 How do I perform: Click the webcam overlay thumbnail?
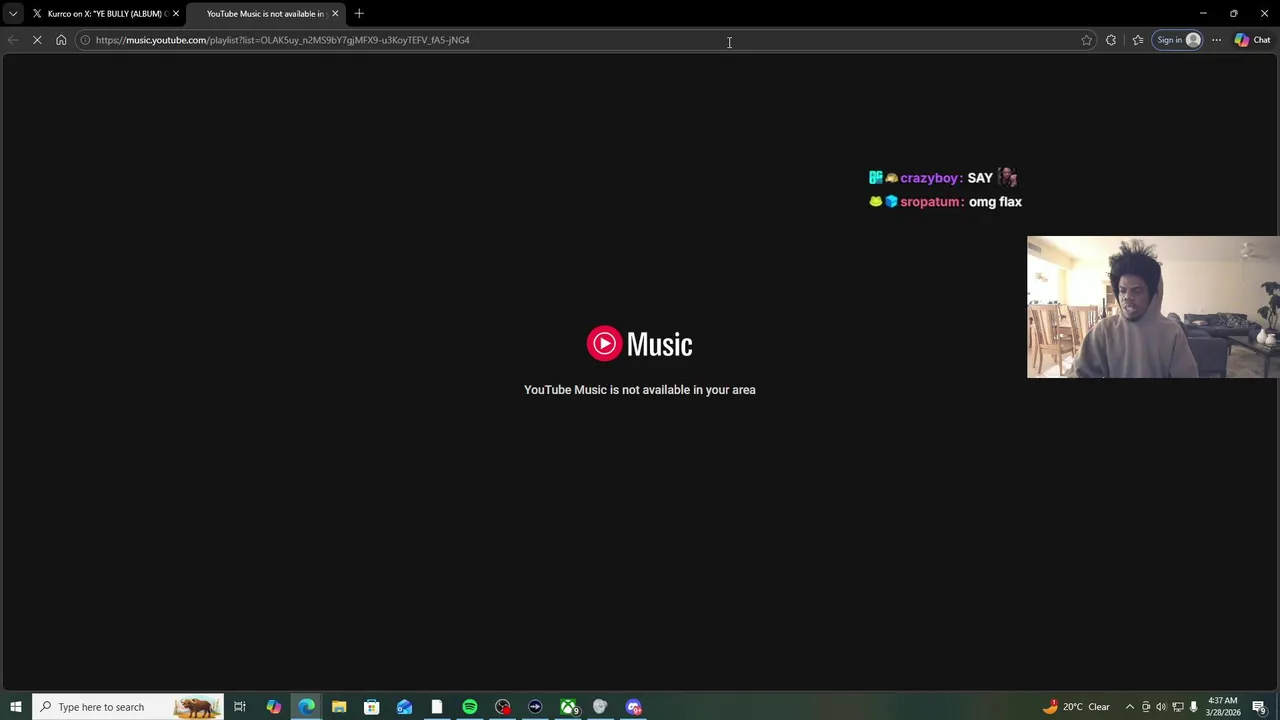tap(1153, 307)
